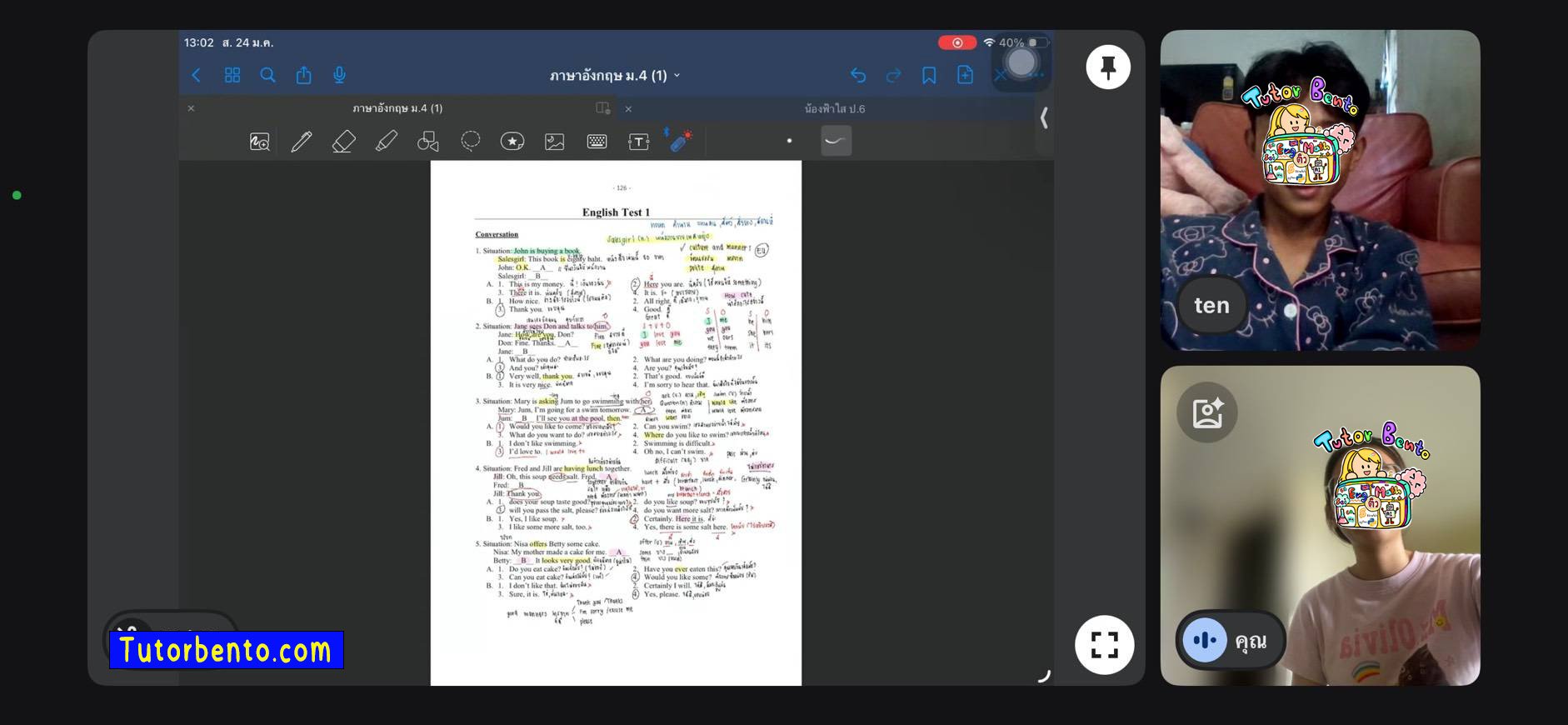This screenshot has height=725, width=1568.
Task: Select the keyboard typing tool
Action: (x=597, y=142)
